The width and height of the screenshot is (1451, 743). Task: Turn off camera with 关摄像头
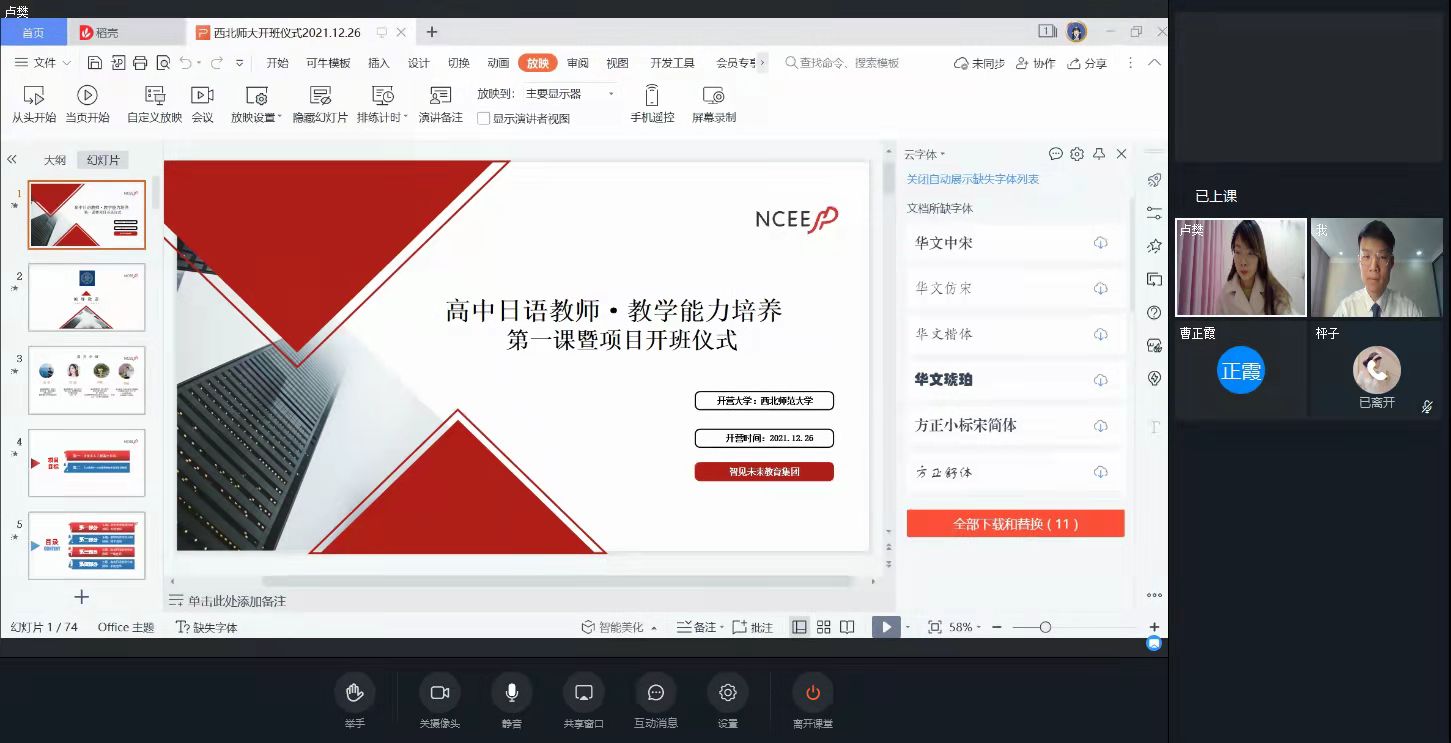(440, 693)
